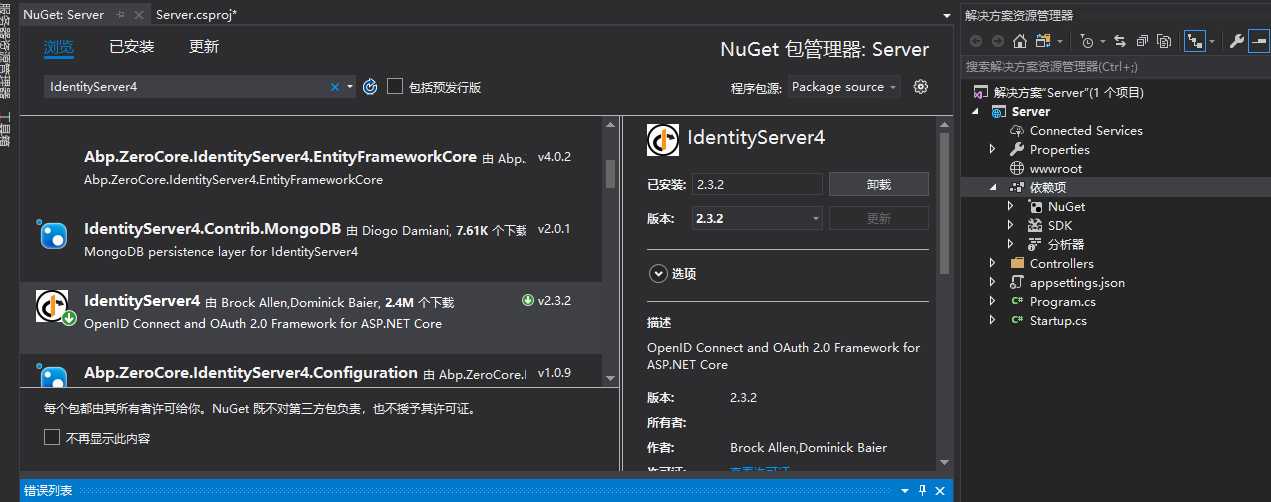Expand the Controllers folder
Image resolution: width=1271 pixels, height=502 pixels.
[992, 263]
